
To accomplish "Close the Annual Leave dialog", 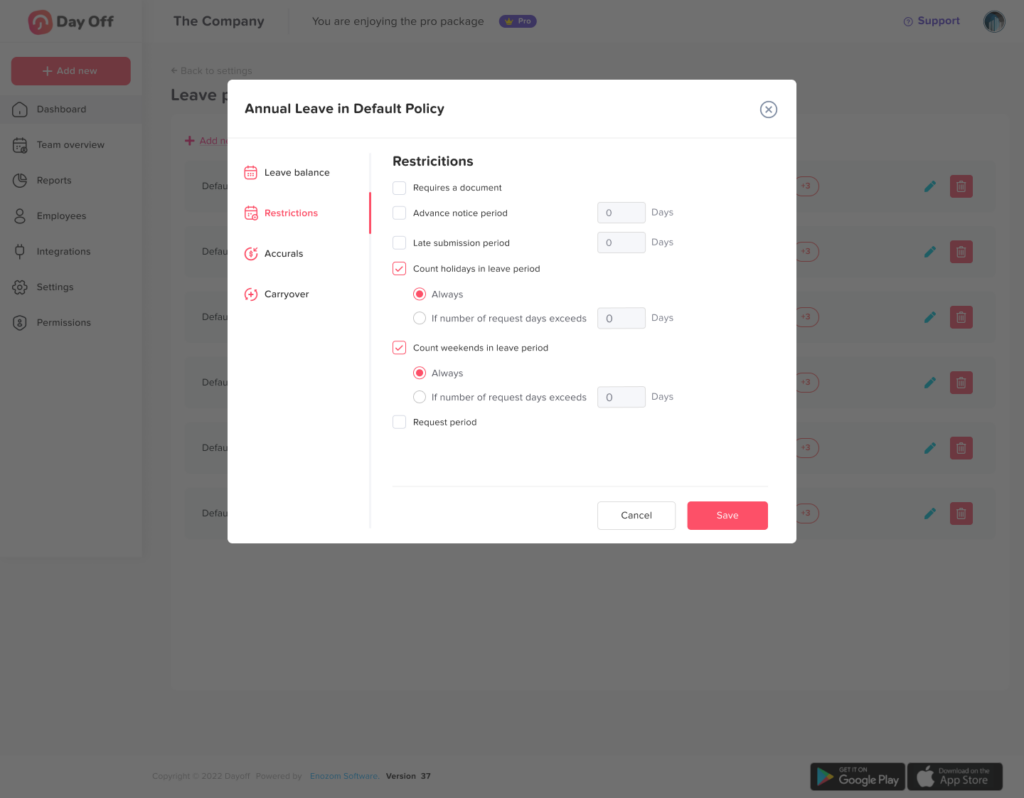I will click(x=768, y=110).
